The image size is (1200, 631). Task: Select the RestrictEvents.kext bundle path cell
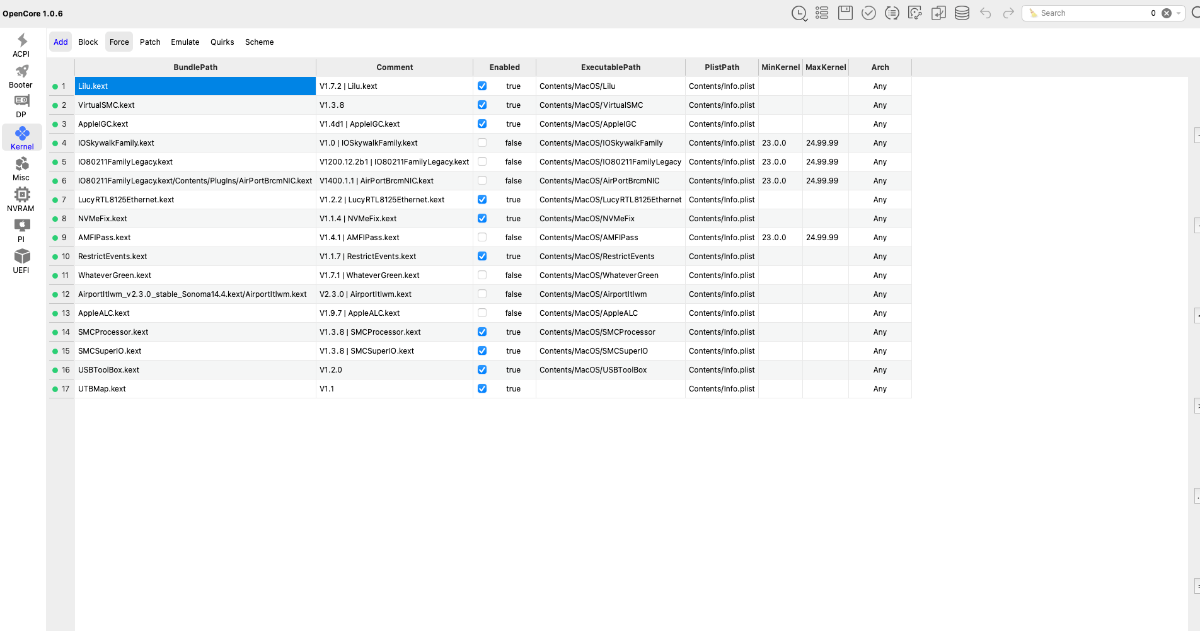pos(196,256)
